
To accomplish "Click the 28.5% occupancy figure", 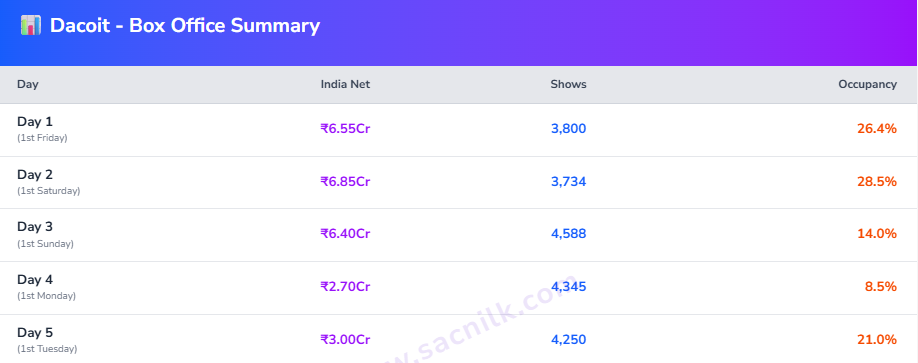I will click(877, 182).
